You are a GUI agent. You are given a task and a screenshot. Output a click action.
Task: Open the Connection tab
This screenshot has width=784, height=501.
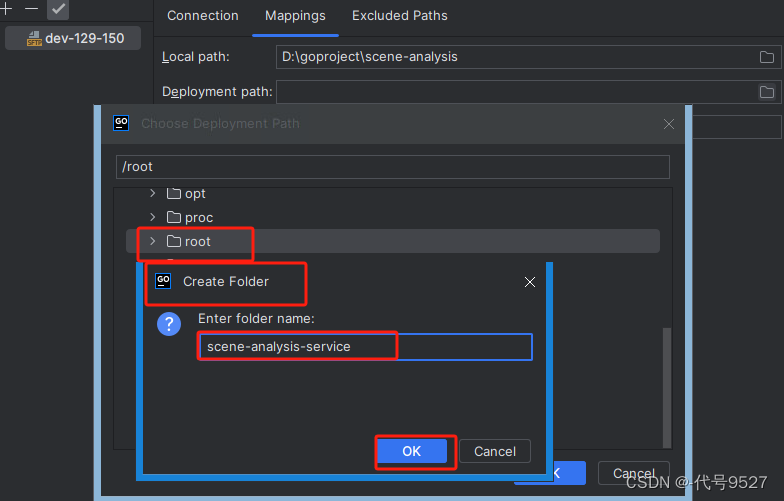point(202,16)
